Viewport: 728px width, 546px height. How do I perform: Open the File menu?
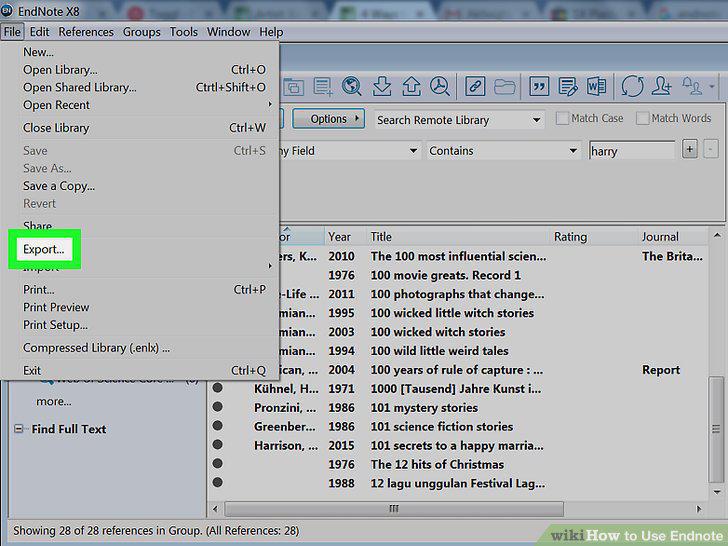point(12,32)
